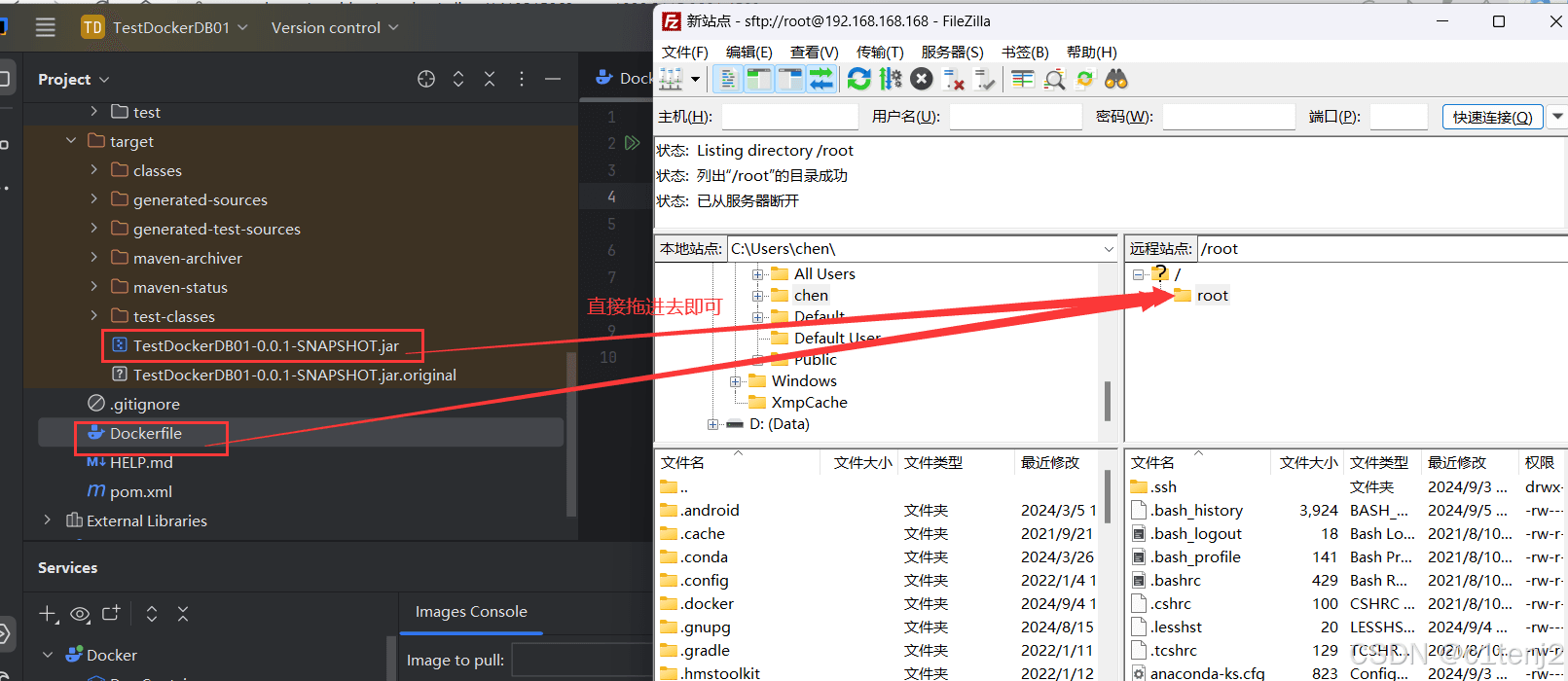Refresh file and folder lists
Image resolution: width=1568 pixels, height=681 pixels.
click(858, 79)
